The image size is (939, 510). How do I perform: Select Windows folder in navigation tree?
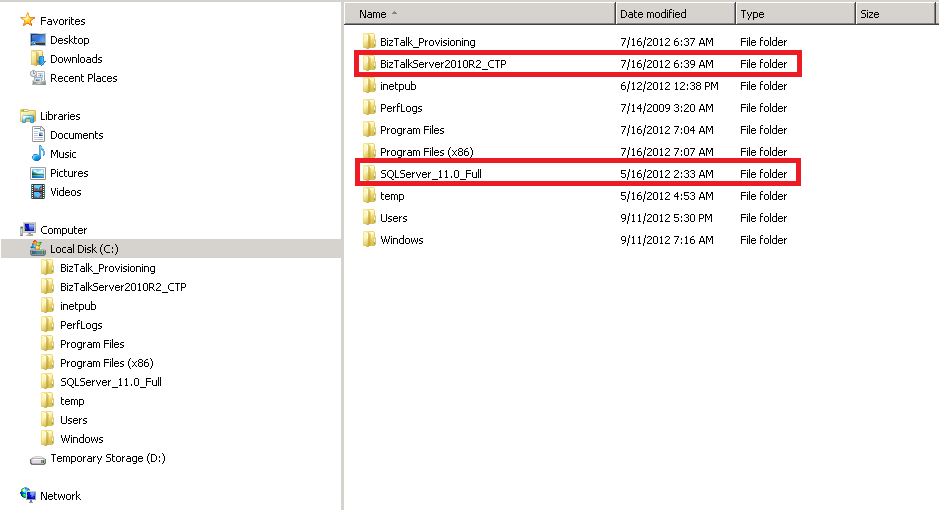pyautogui.click(x=81, y=439)
